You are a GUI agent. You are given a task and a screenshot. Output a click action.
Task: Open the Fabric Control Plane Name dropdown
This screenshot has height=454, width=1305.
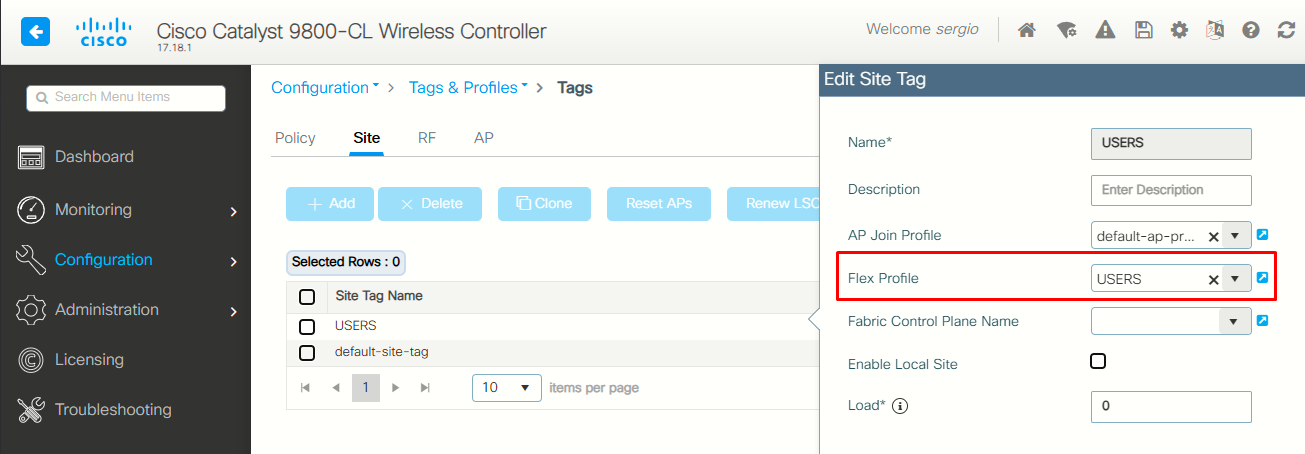(1235, 322)
